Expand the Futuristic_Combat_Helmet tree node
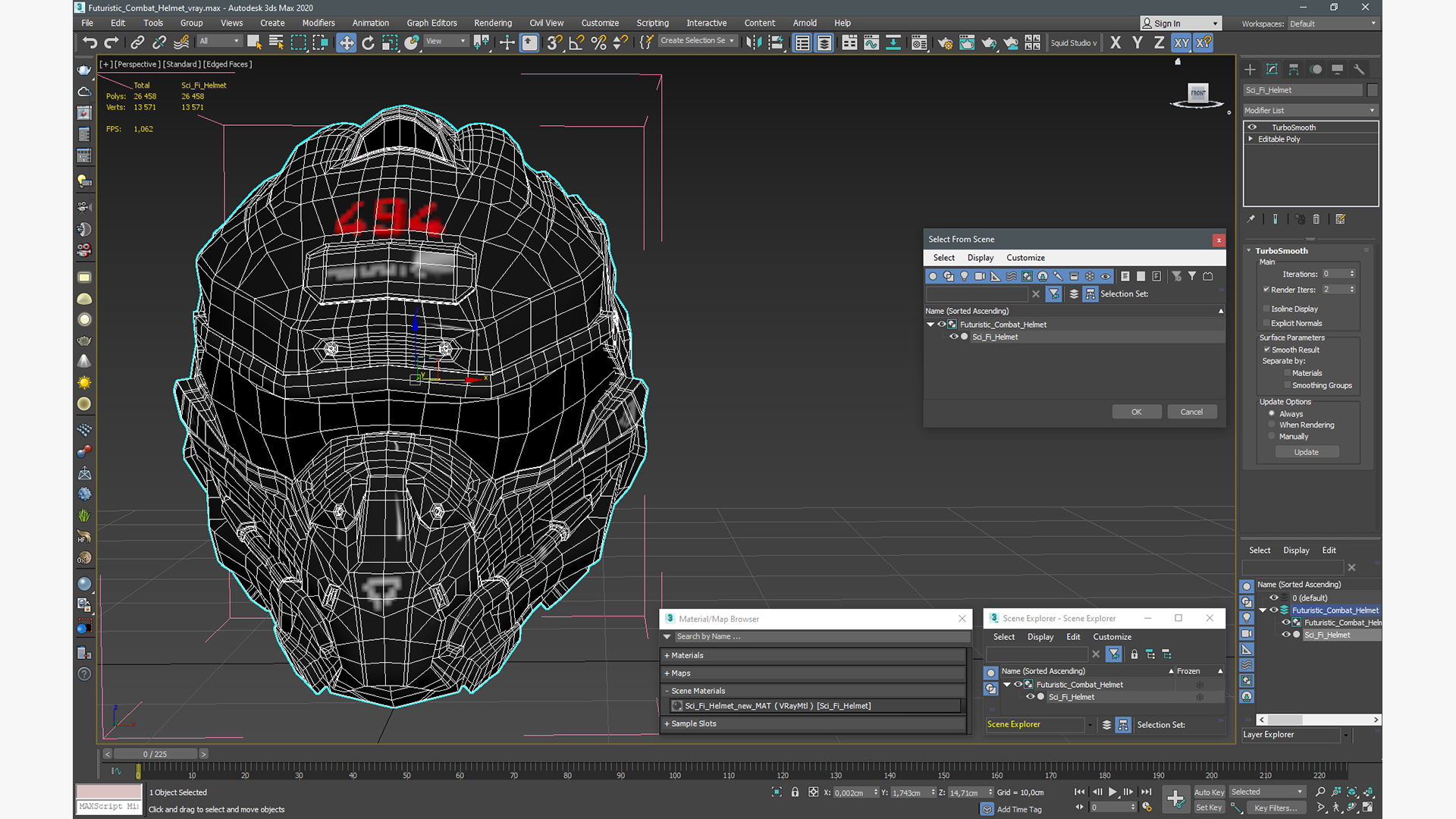The image size is (1456, 819). (x=931, y=324)
